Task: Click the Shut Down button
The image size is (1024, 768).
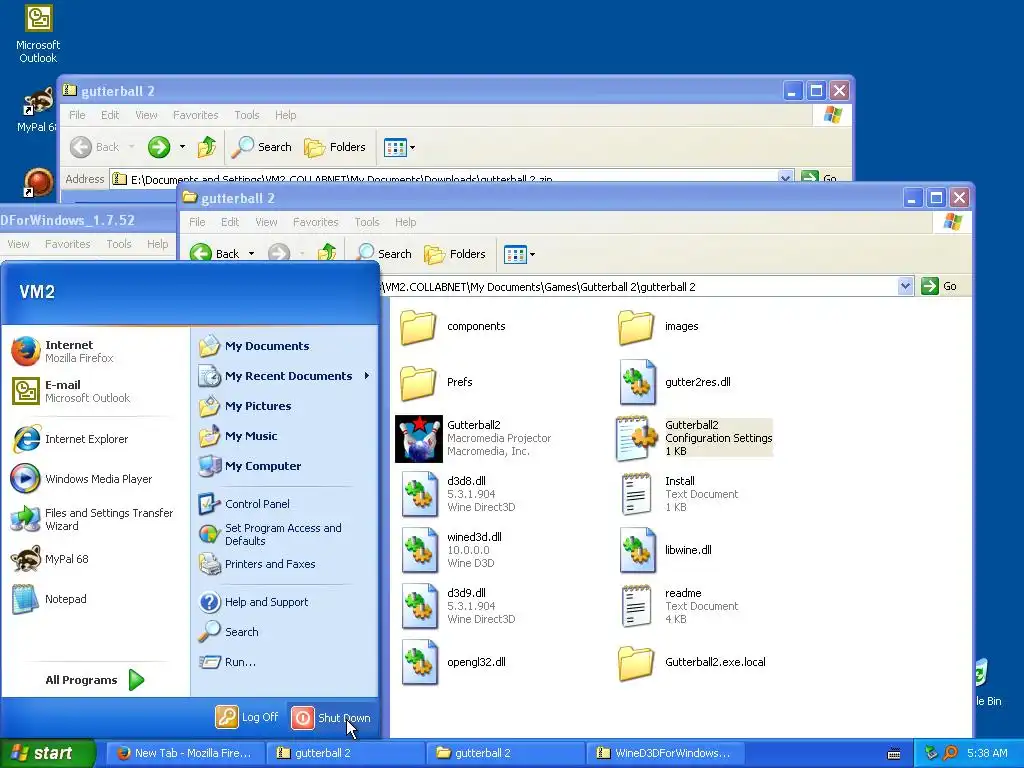Action: [x=330, y=717]
